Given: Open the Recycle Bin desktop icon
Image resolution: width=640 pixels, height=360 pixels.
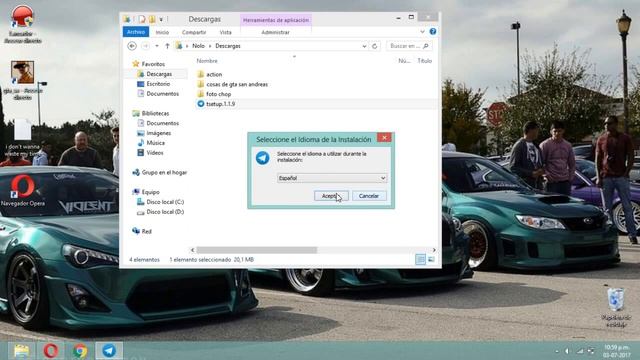Looking at the screenshot, I should point(616,307).
